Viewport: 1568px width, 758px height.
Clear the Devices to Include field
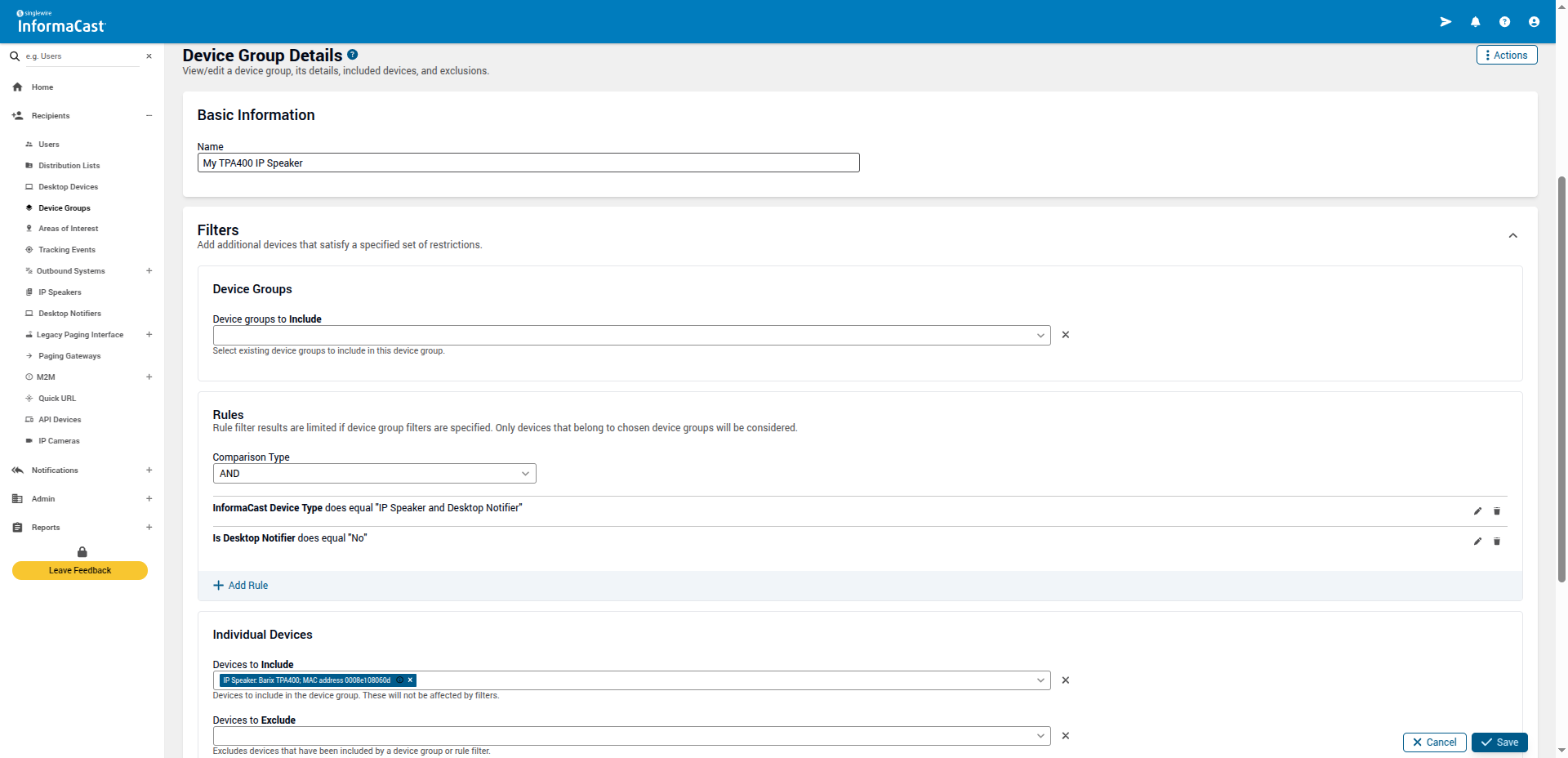tap(1065, 680)
